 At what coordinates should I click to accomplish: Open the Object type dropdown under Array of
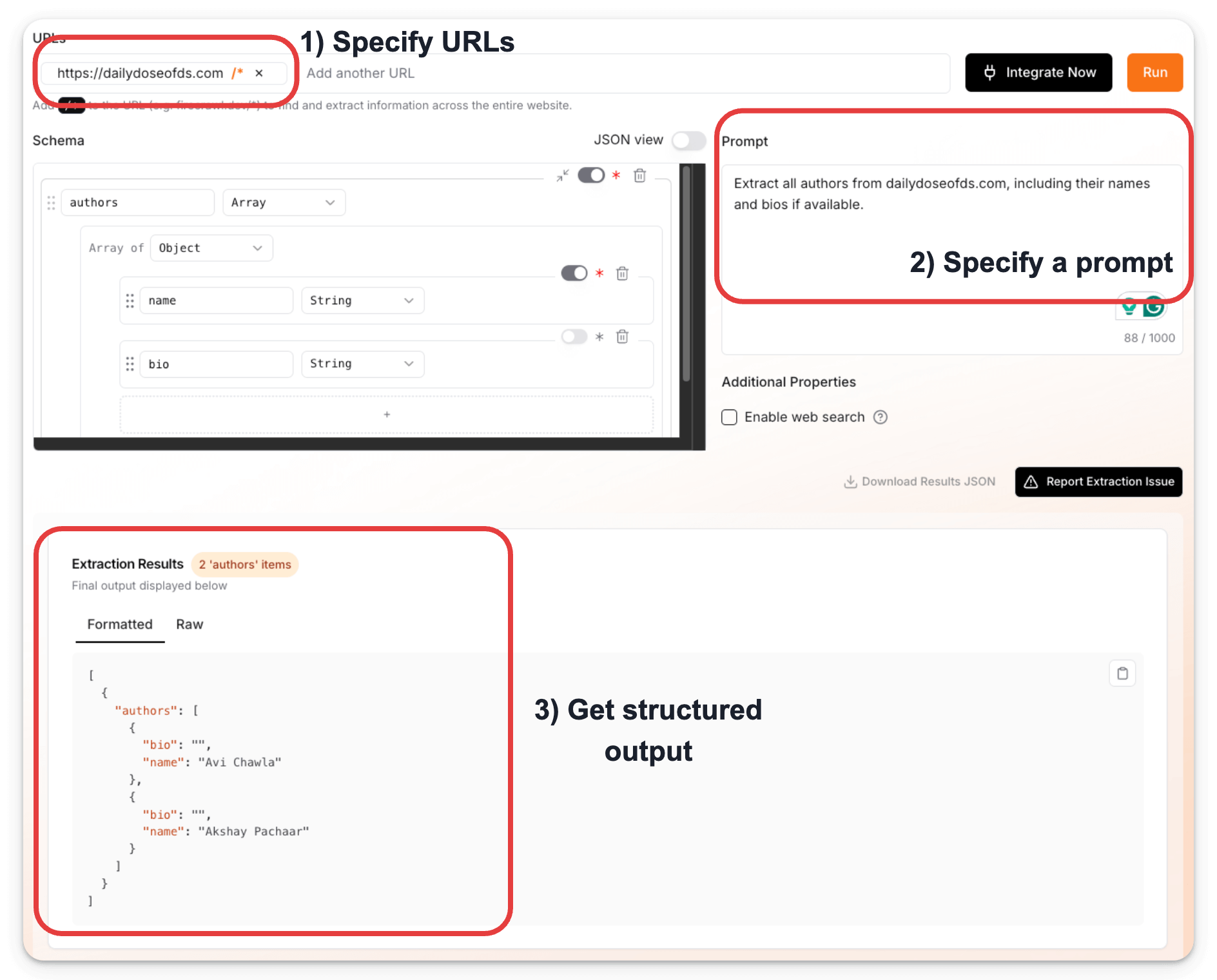pyautogui.click(x=211, y=248)
